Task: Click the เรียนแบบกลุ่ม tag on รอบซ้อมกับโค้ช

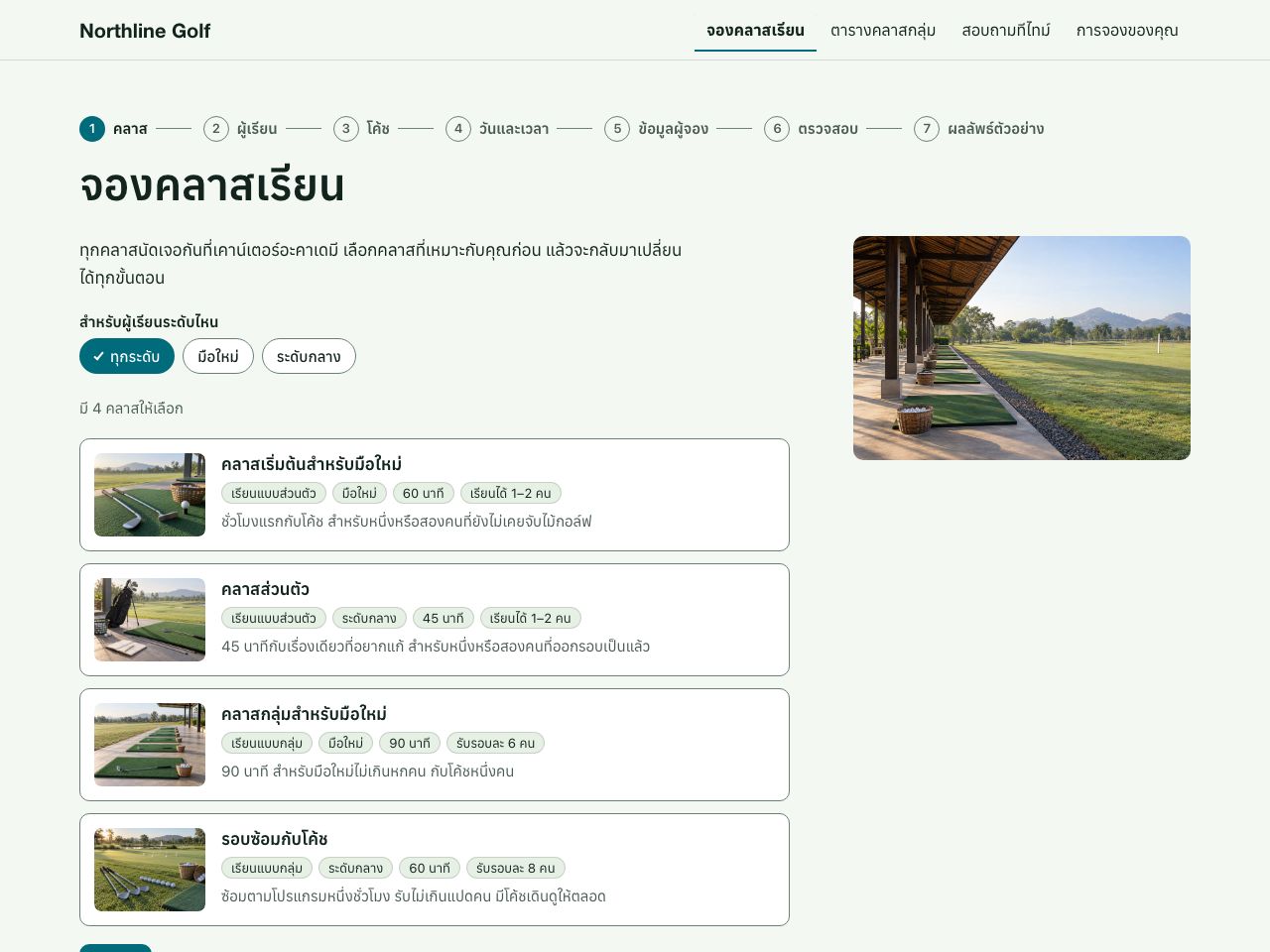Action: pos(267,868)
